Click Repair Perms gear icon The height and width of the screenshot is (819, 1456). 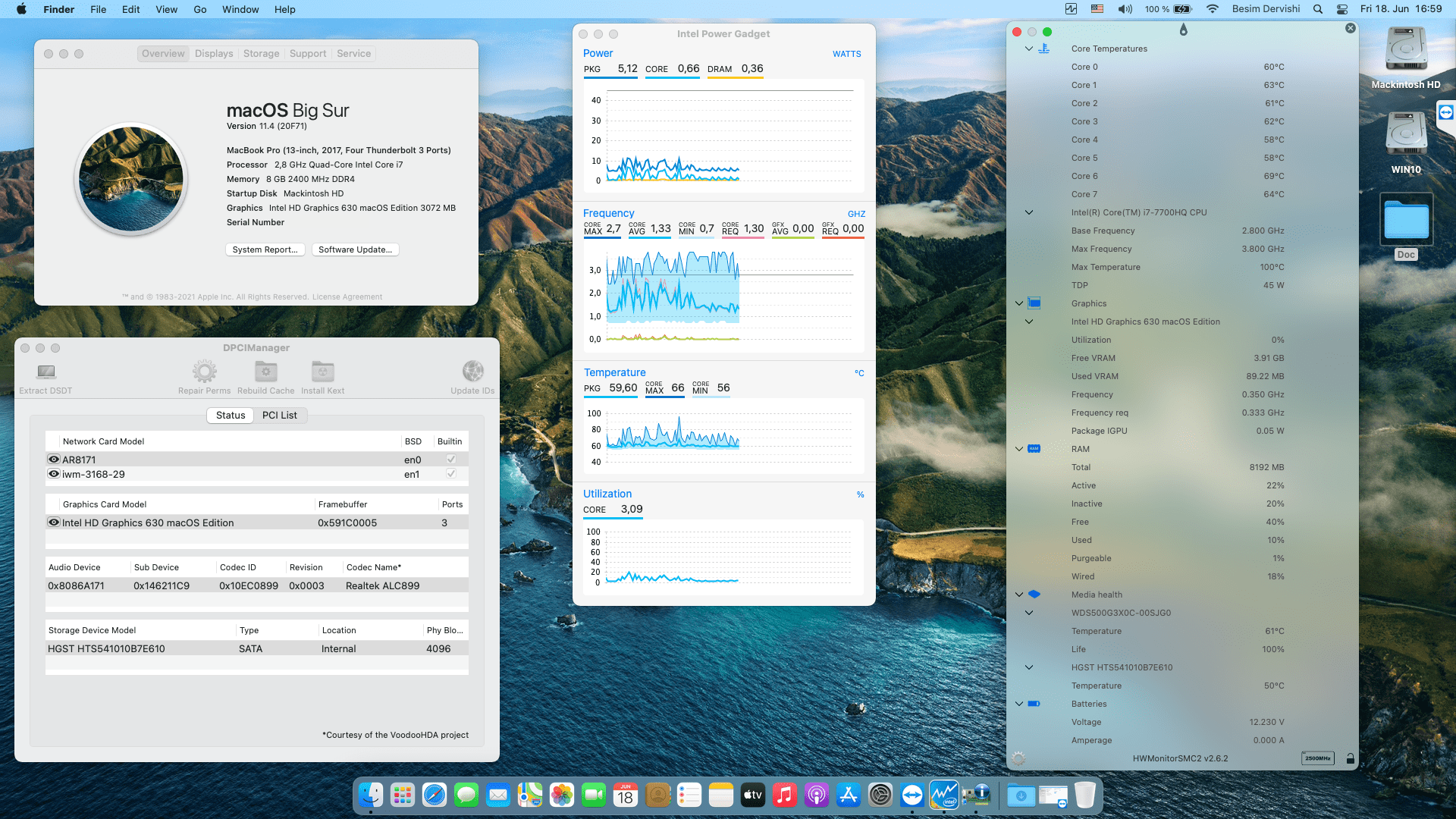(x=204, y=372)
